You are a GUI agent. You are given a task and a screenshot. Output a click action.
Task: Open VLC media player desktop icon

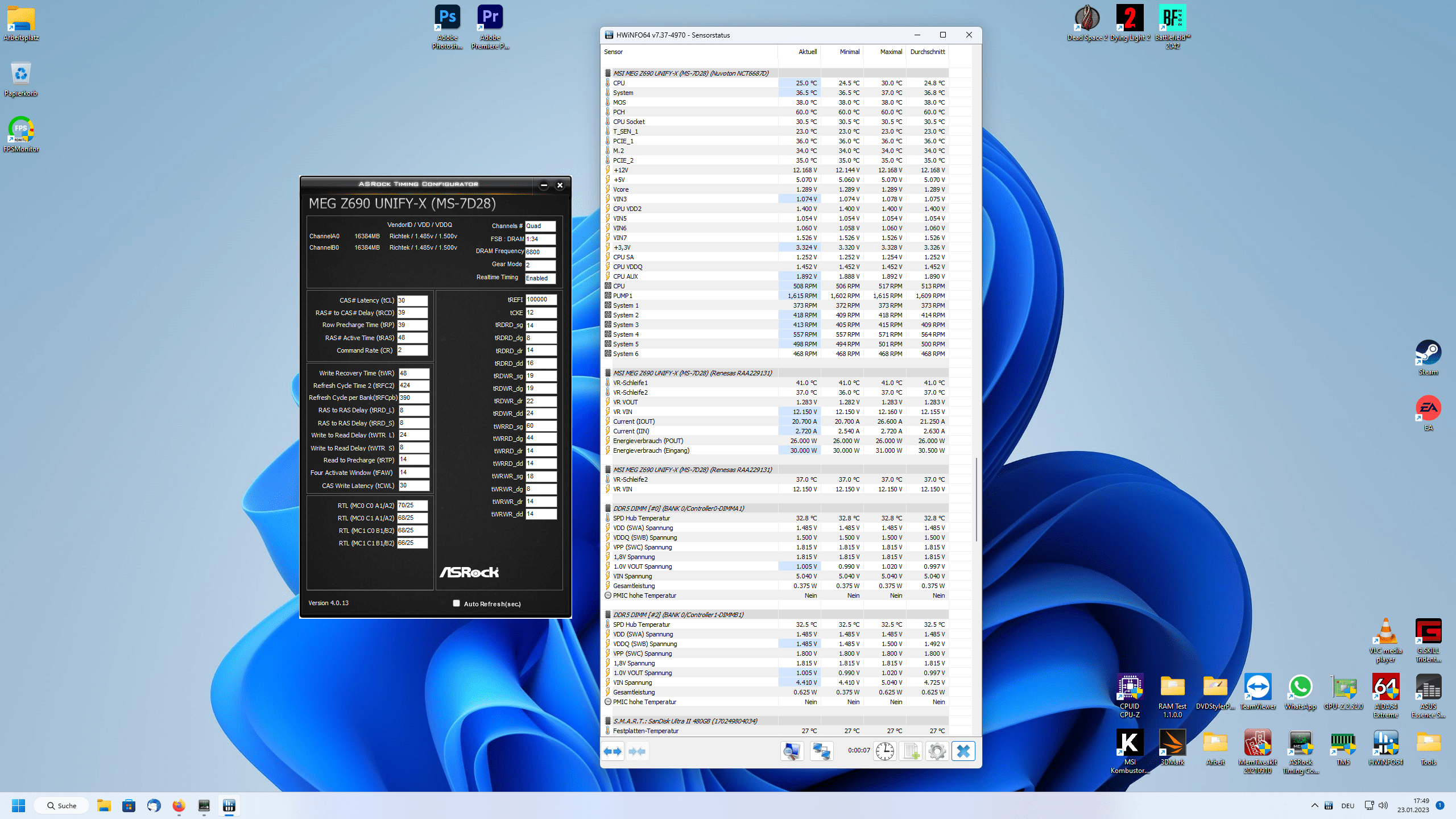point(1385,640)
